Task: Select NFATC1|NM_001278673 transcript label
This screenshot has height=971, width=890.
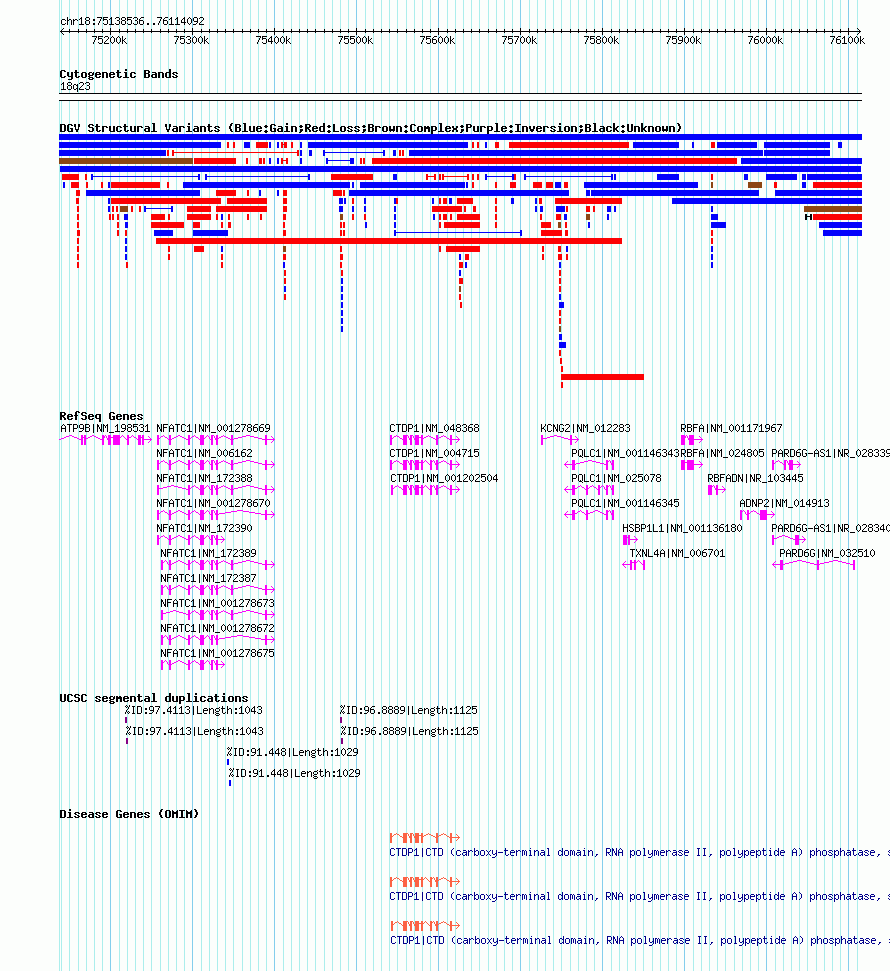Action: click(x=217, y=603)
